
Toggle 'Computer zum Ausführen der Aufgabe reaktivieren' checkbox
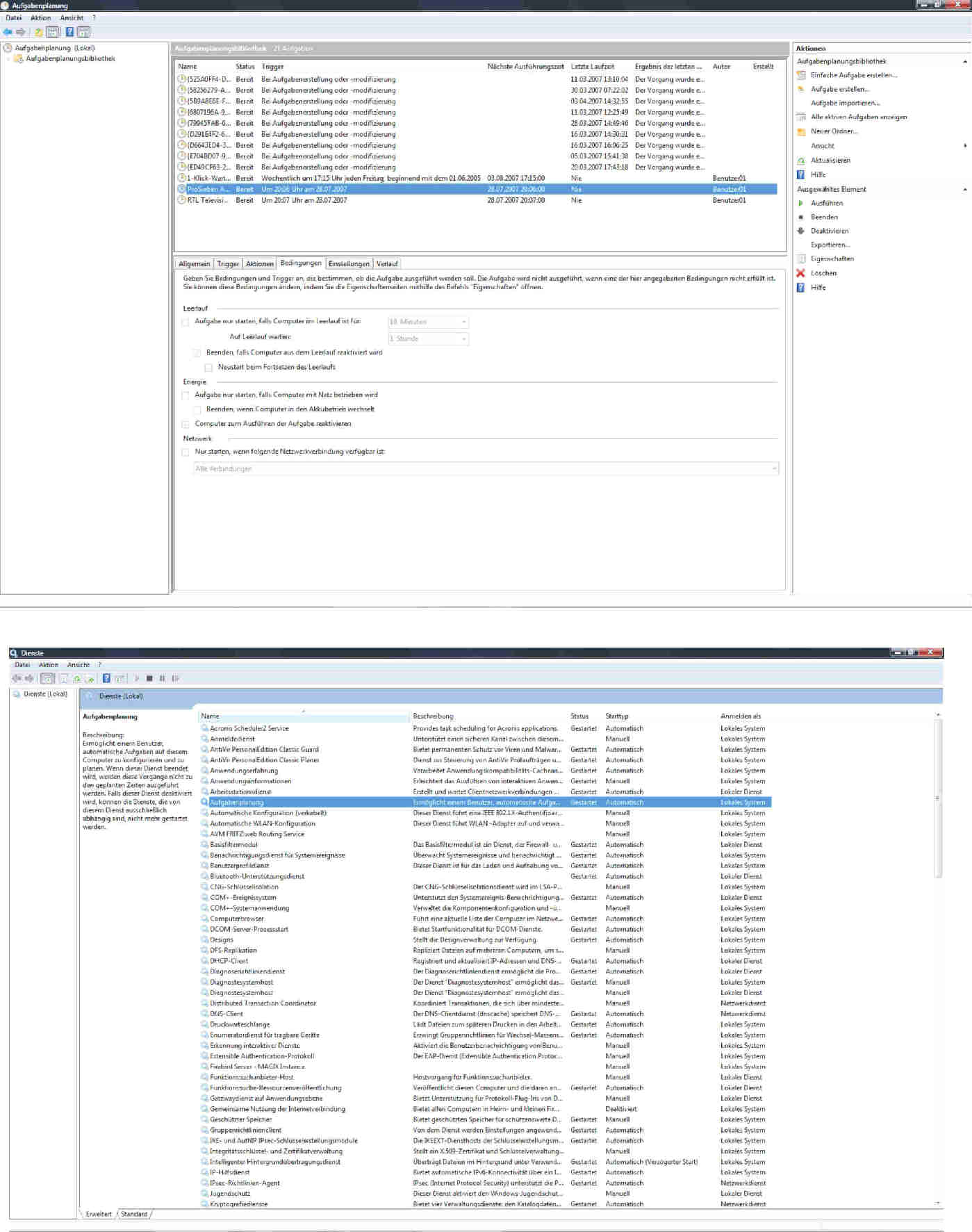(x=186, y=424)
